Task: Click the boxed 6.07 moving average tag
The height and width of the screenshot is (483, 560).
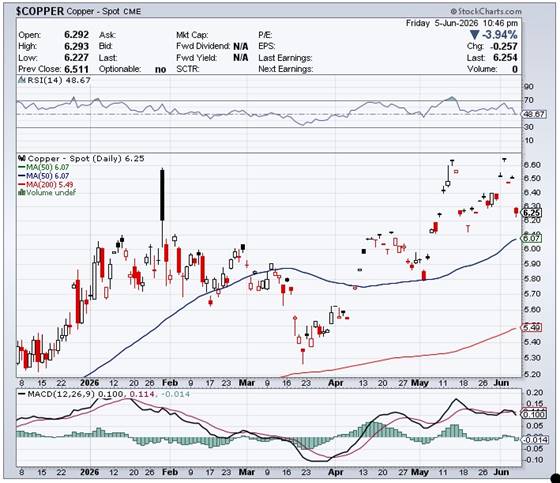Action: tap(532, 238)
